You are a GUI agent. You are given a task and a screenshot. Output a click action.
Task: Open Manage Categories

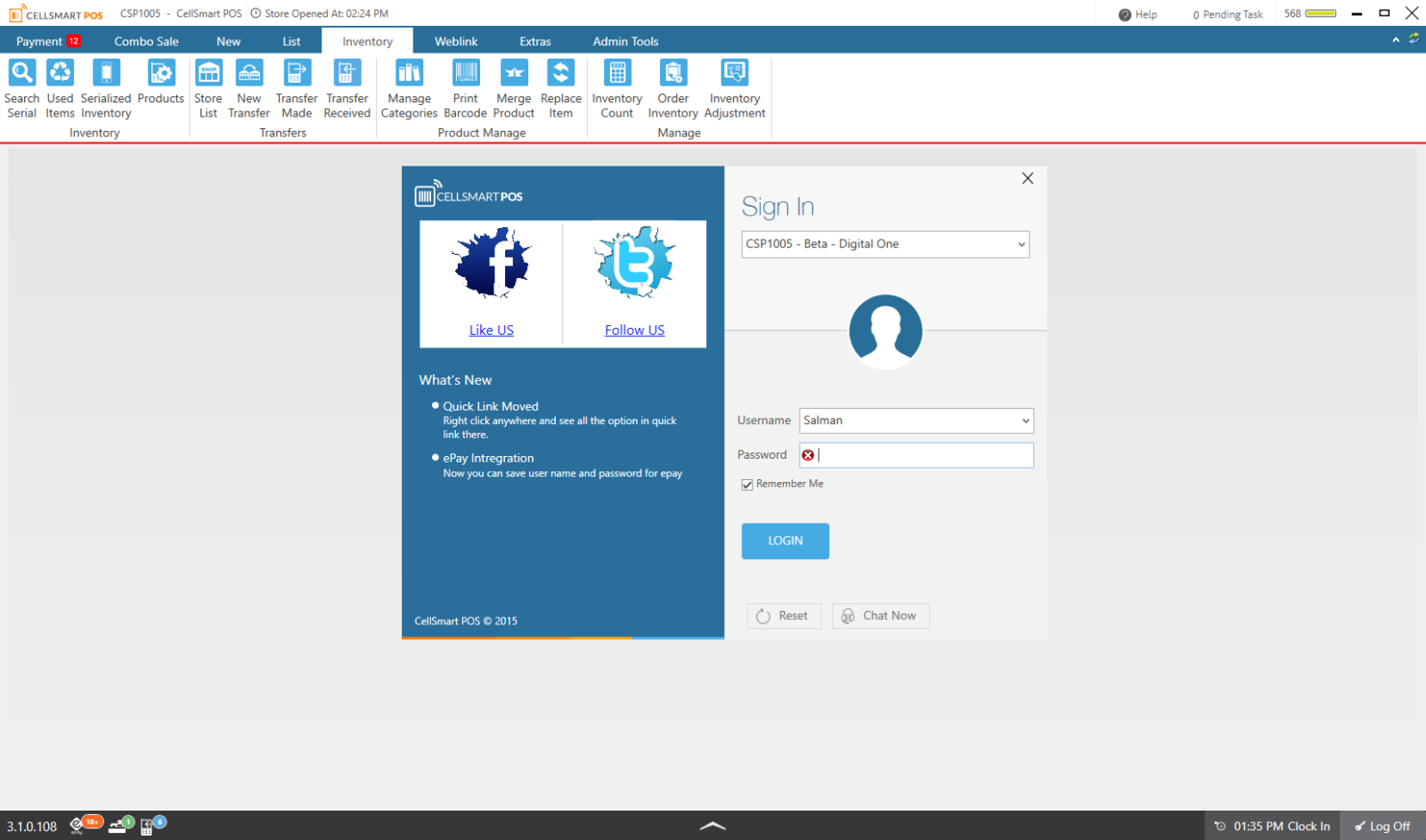(409, 87)
